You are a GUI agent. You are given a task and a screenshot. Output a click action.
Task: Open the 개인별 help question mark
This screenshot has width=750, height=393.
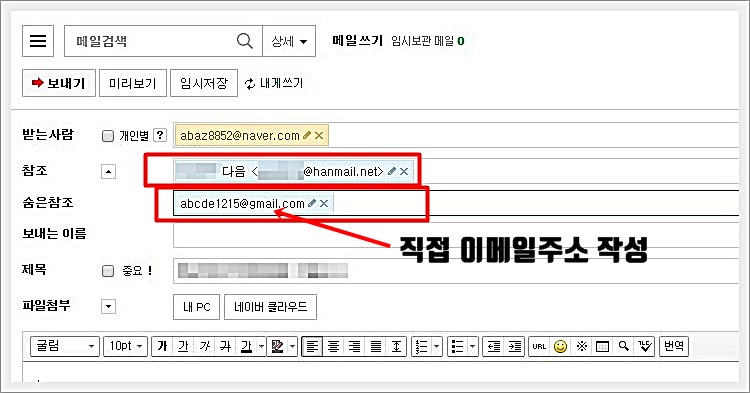tap(160, 135)
